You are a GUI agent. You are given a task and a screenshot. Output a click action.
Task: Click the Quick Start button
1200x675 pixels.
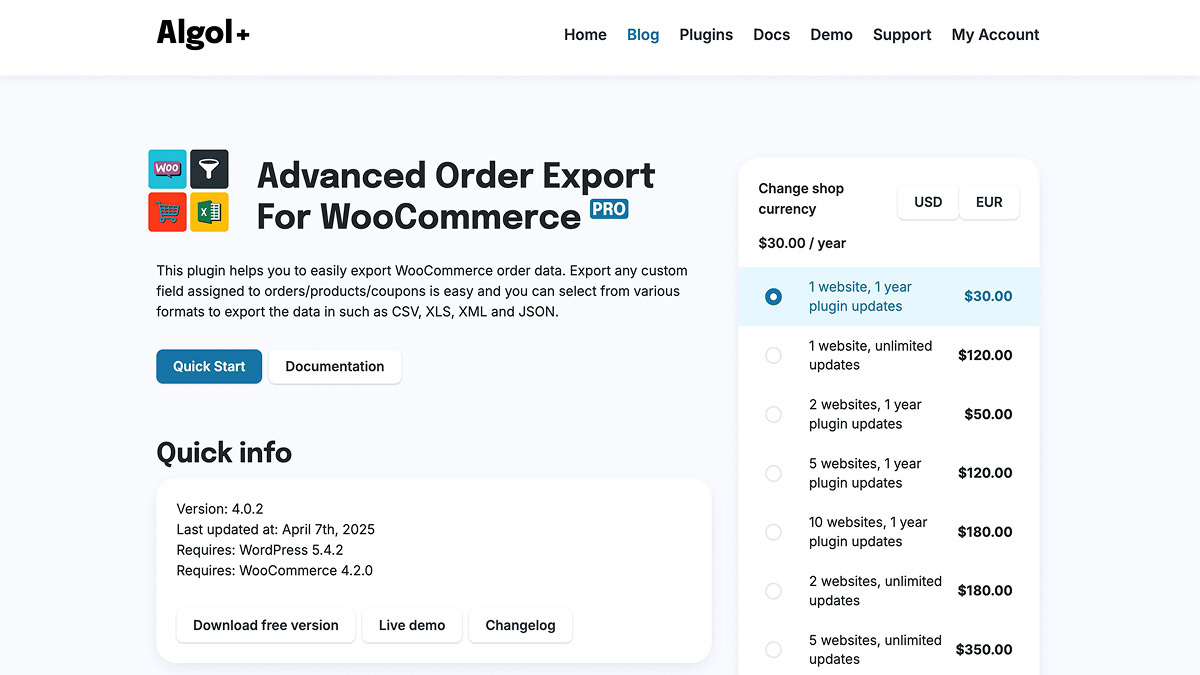coord(209,366)
